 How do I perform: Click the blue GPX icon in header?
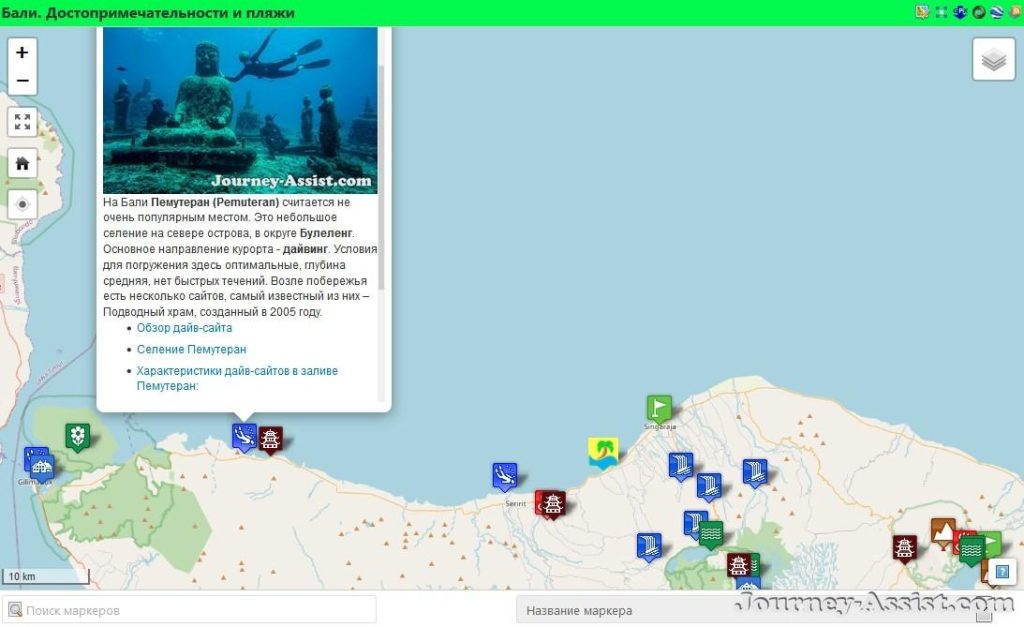click(959, 12)
